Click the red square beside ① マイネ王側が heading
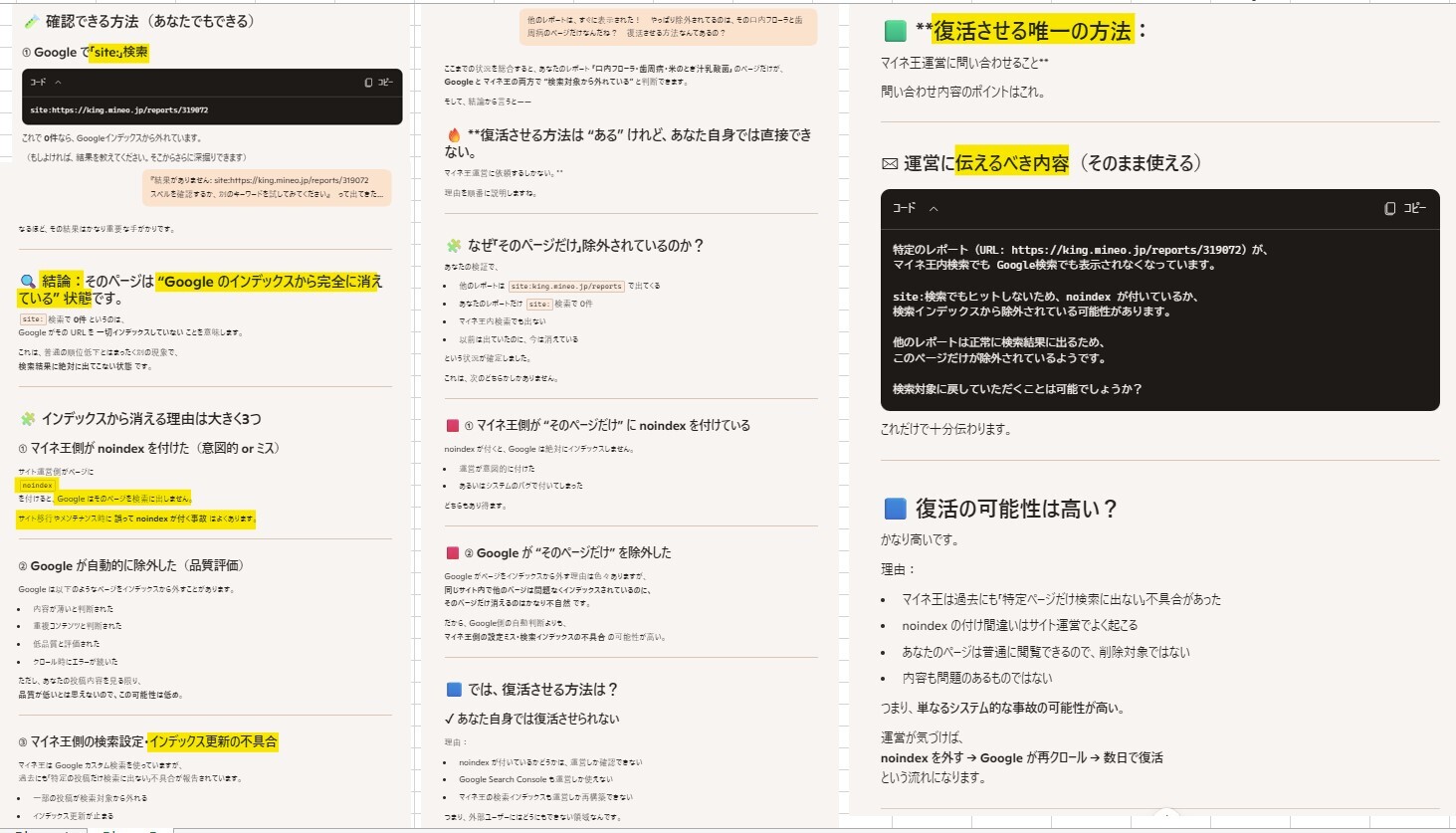 click(453, 426)
